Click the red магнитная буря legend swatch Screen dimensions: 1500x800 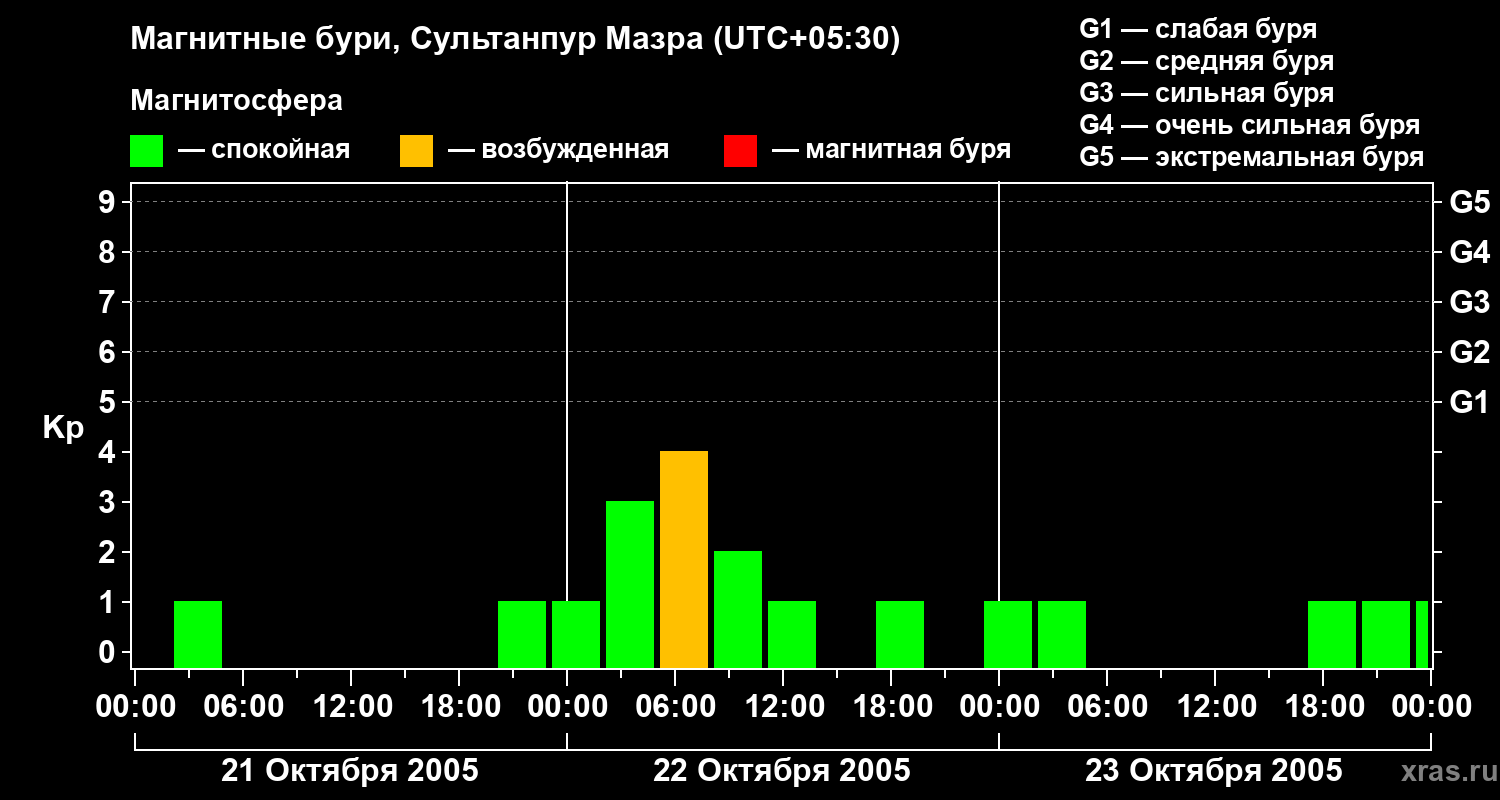(x=740, y=150)
